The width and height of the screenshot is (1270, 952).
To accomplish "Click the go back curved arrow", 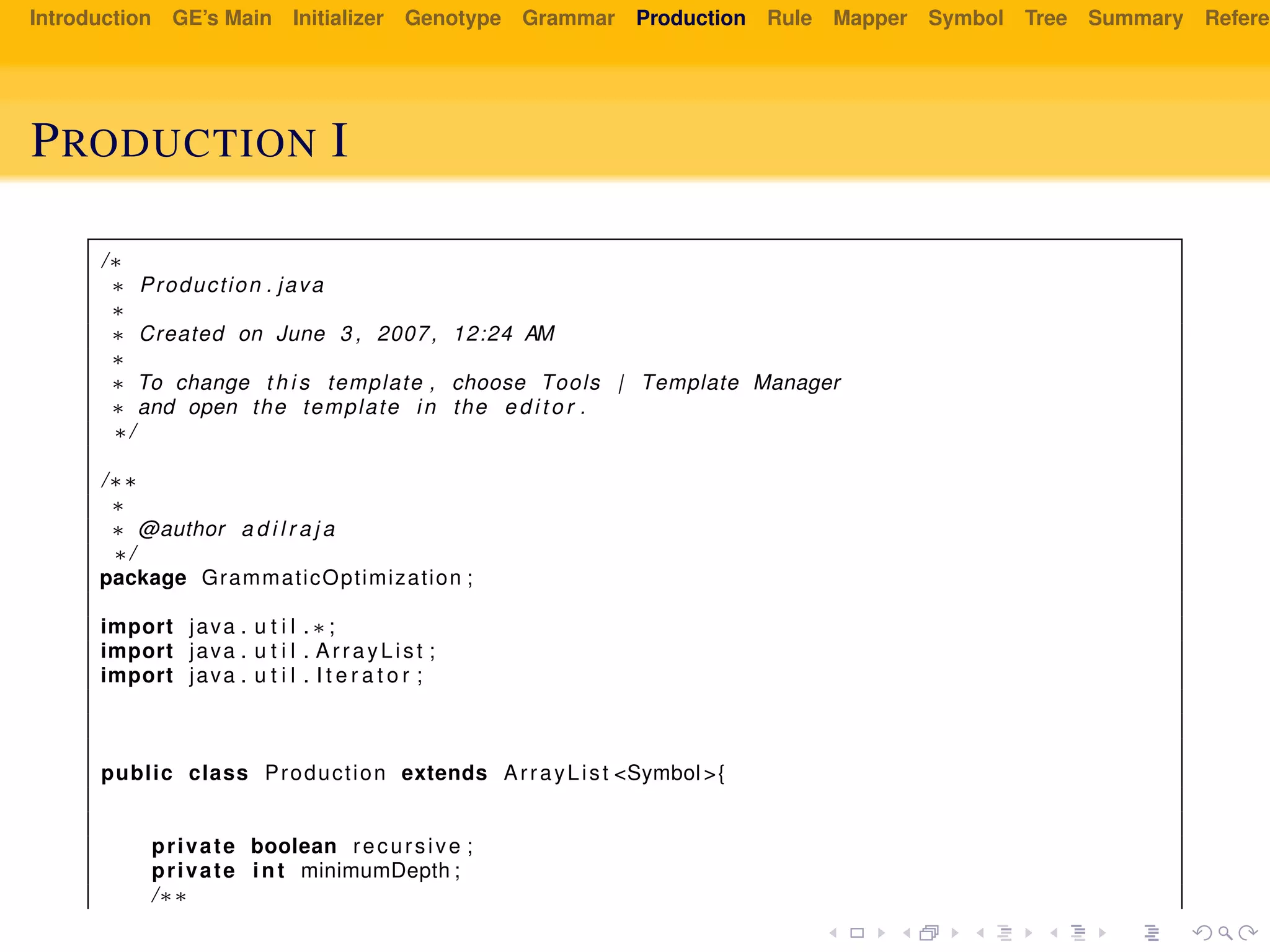I will tap(1202, 933).
